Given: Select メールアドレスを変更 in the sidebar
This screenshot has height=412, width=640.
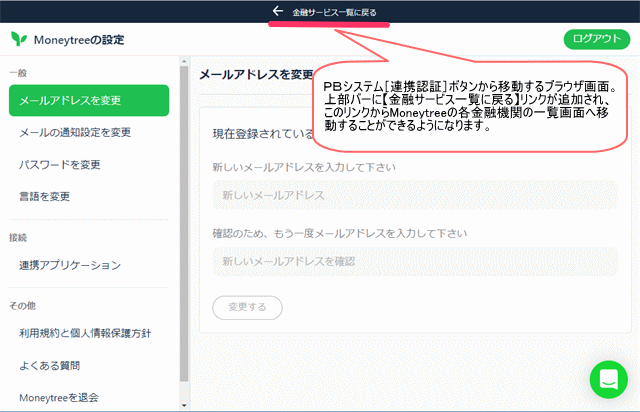Looking at the screenshot, I should coord(89,100).
